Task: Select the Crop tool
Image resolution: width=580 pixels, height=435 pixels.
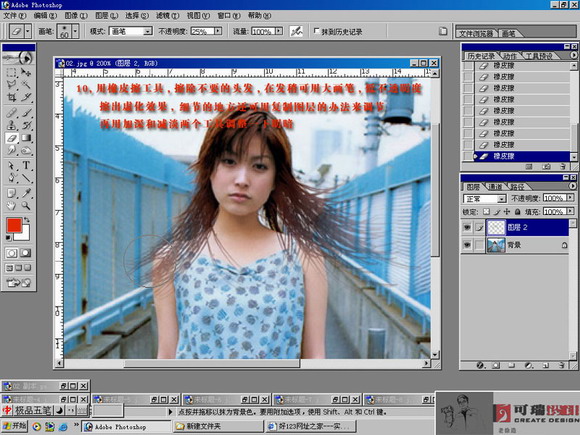Action: tap(12, 97)
